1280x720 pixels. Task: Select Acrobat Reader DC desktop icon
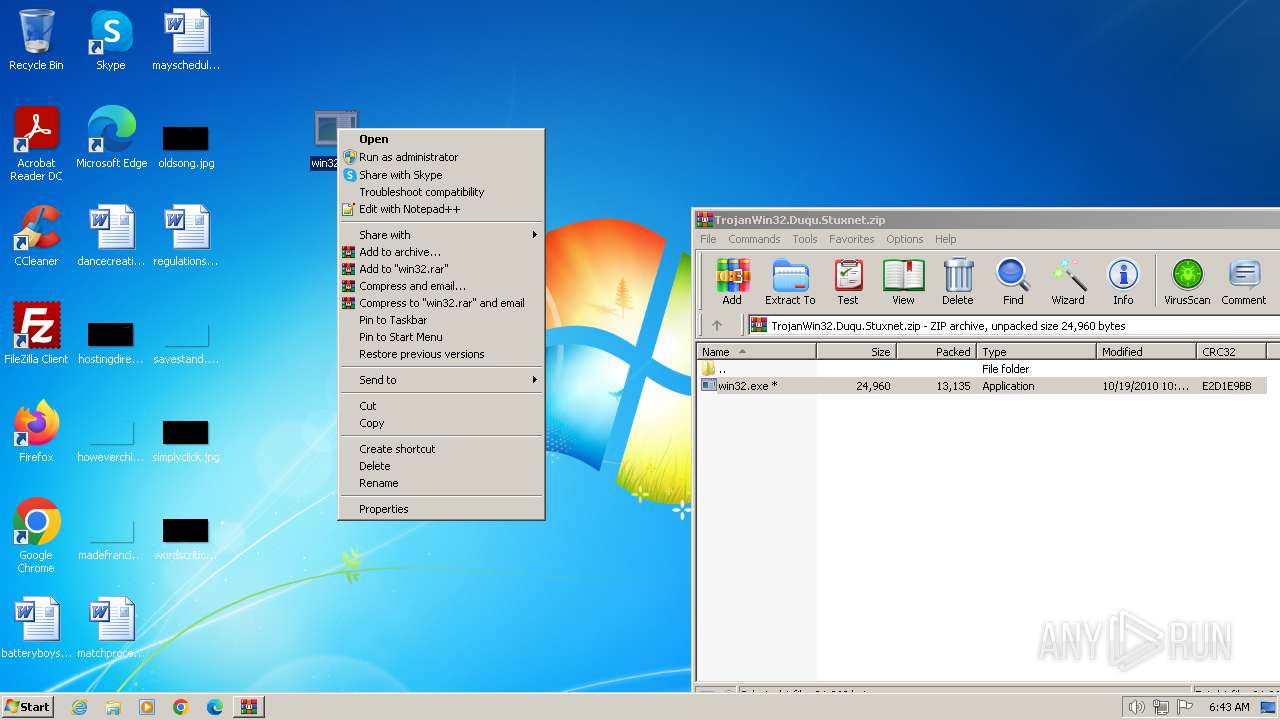click(36, 144)
